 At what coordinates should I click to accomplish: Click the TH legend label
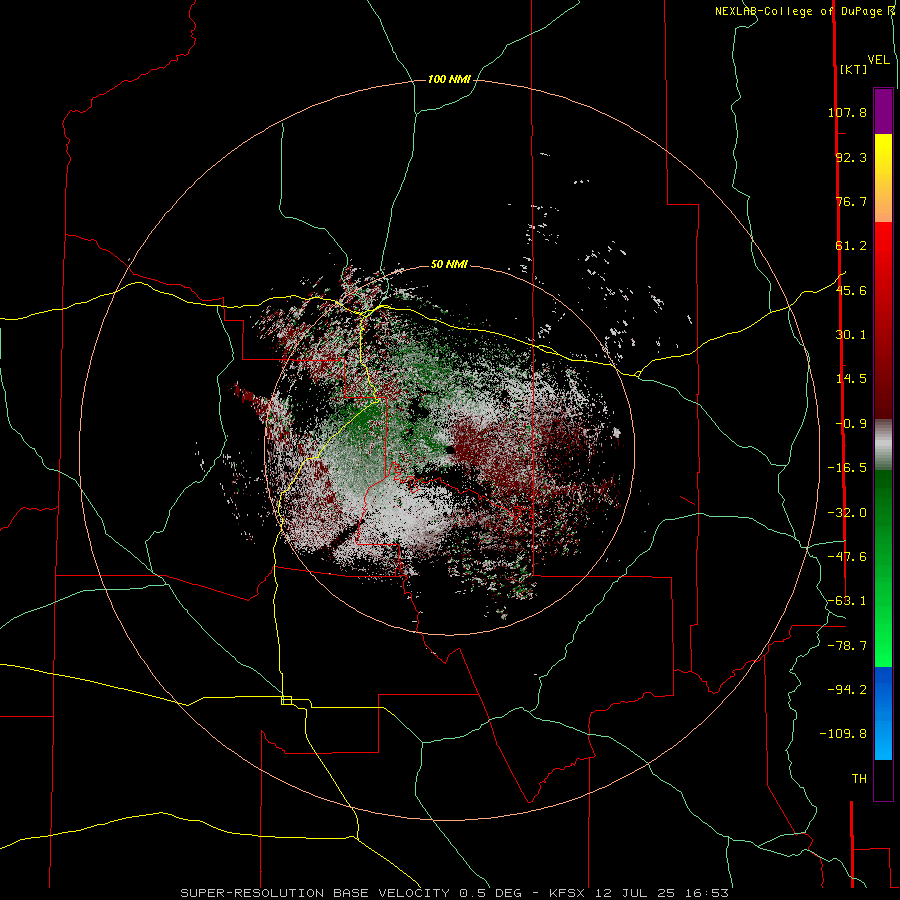click(x=859, y=779)
